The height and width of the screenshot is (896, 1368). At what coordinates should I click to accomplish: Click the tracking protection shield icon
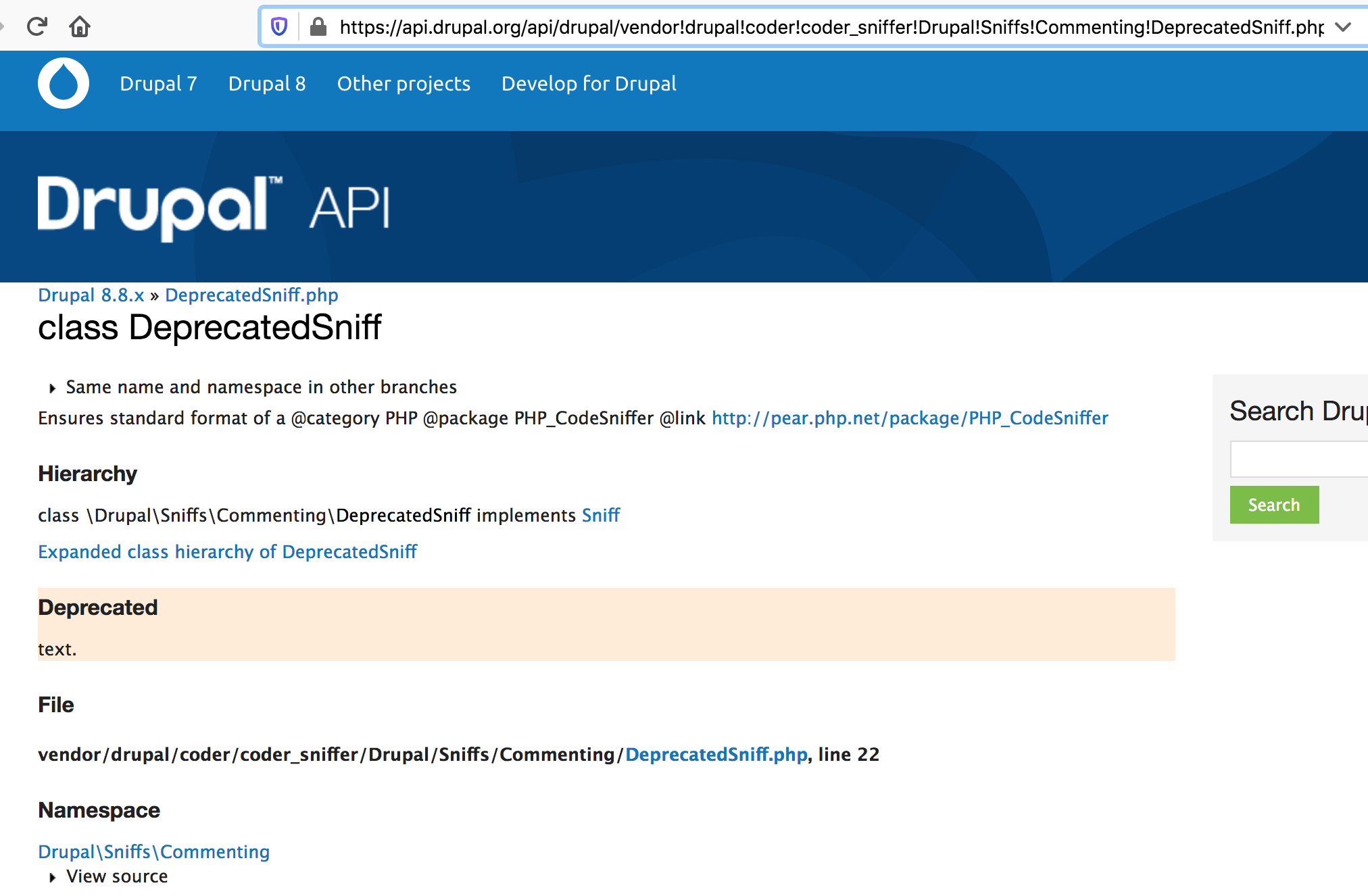280,26
